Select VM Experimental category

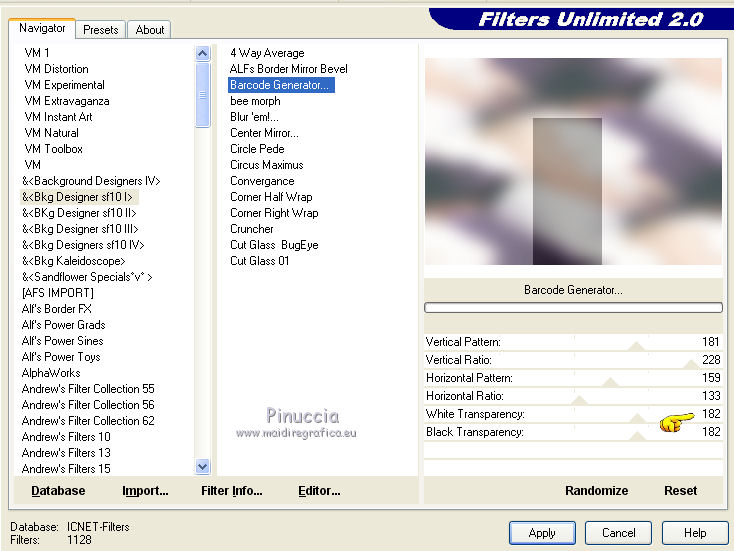(x=65, y=85)
